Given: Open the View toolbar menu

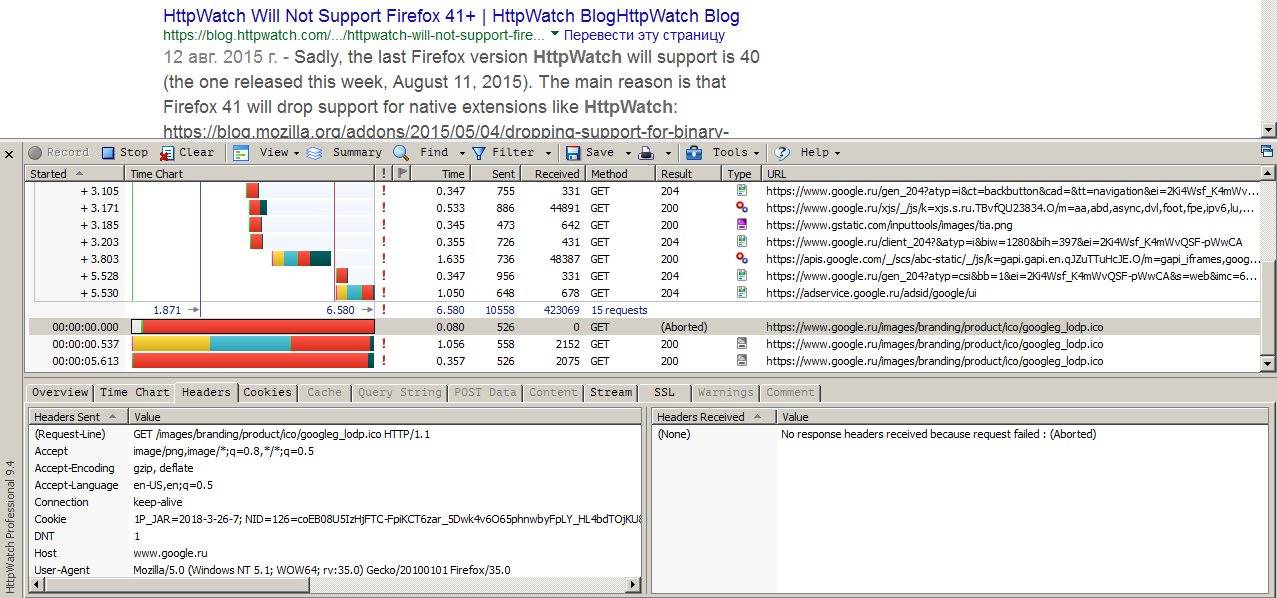Looking at the screenshot, I should tap(266, 153).
